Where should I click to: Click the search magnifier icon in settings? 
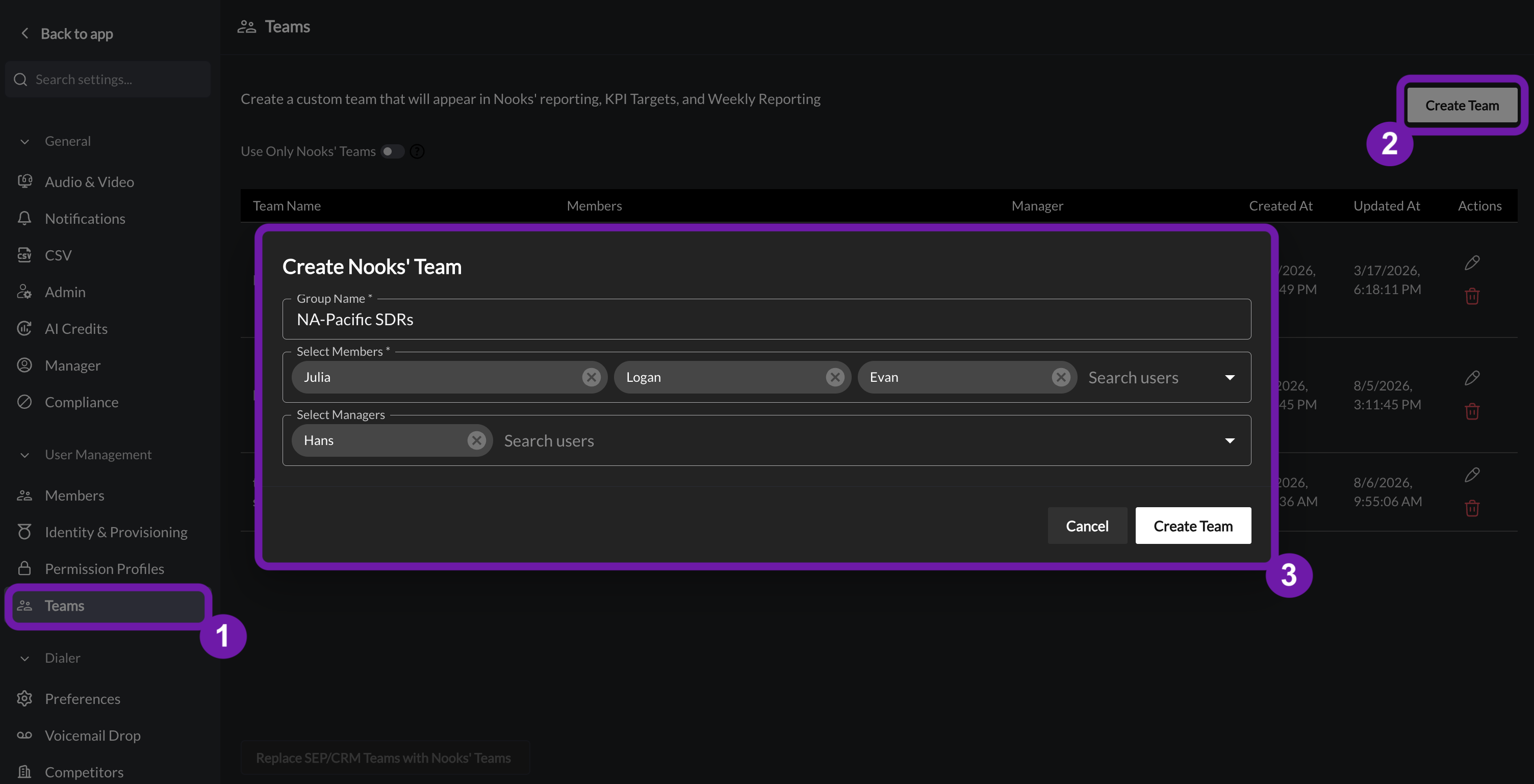[20, 79]
